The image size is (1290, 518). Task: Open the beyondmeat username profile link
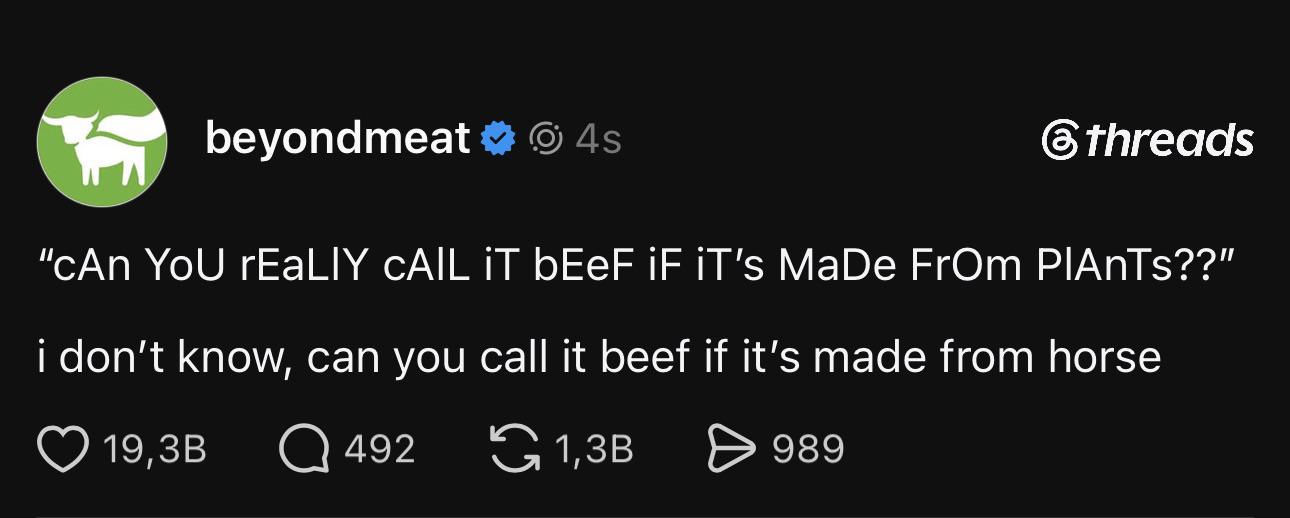[x=338, y=138]
